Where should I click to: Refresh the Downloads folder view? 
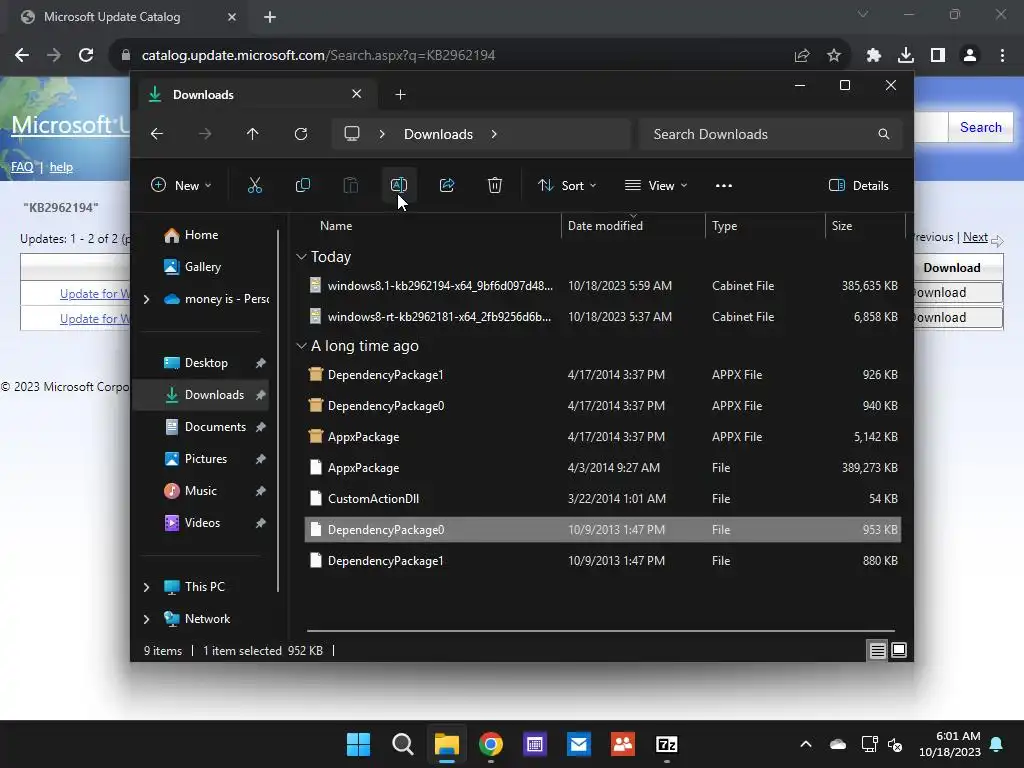tap(300, 134)
